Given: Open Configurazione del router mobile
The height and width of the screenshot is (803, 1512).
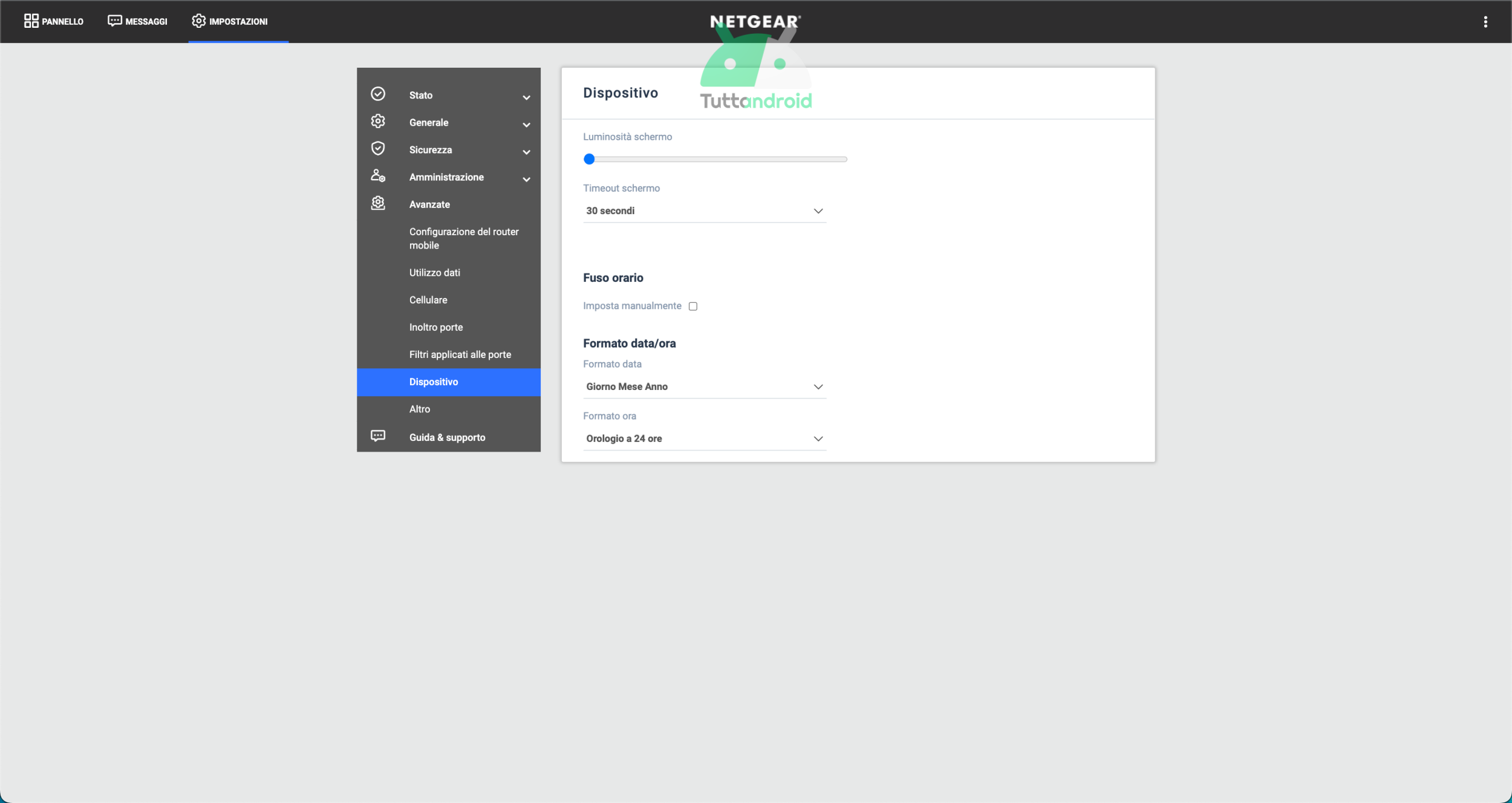Looking at the screenshot, I should 464,238.
